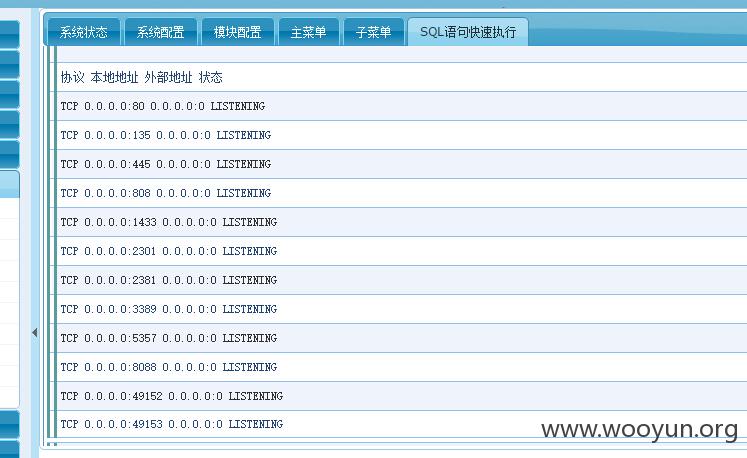Select the row for port 0.0.0.0:808

pyautogui.click(x=402, y=193)
